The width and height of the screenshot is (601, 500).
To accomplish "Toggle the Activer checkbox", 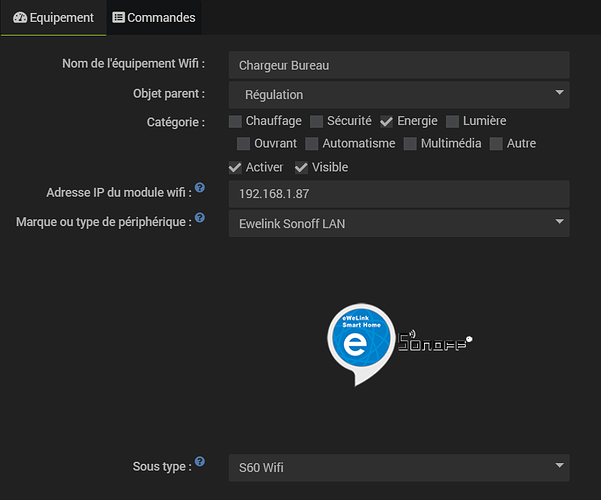I will pos(236,167).
